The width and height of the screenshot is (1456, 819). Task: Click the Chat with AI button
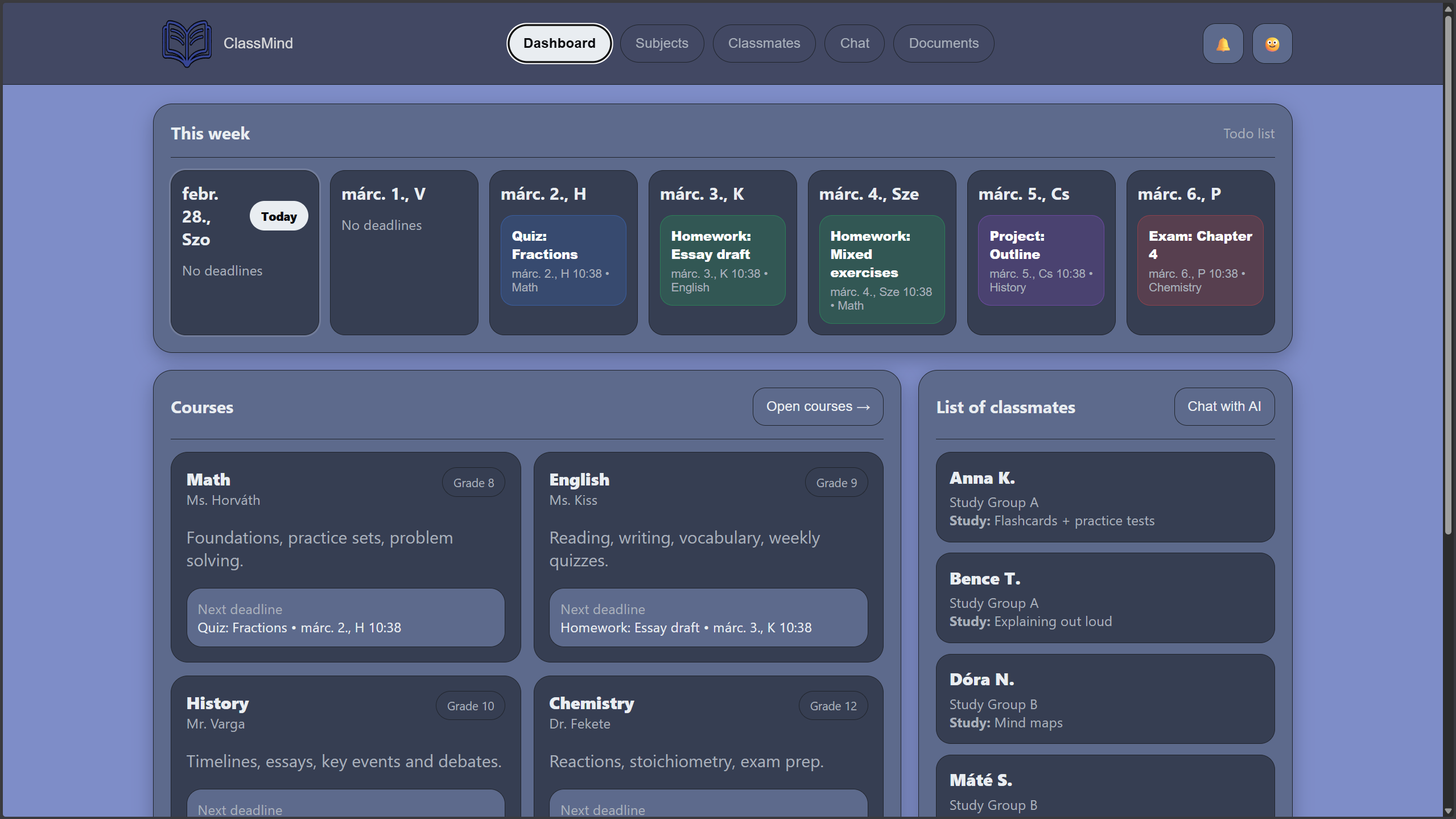1223,406
